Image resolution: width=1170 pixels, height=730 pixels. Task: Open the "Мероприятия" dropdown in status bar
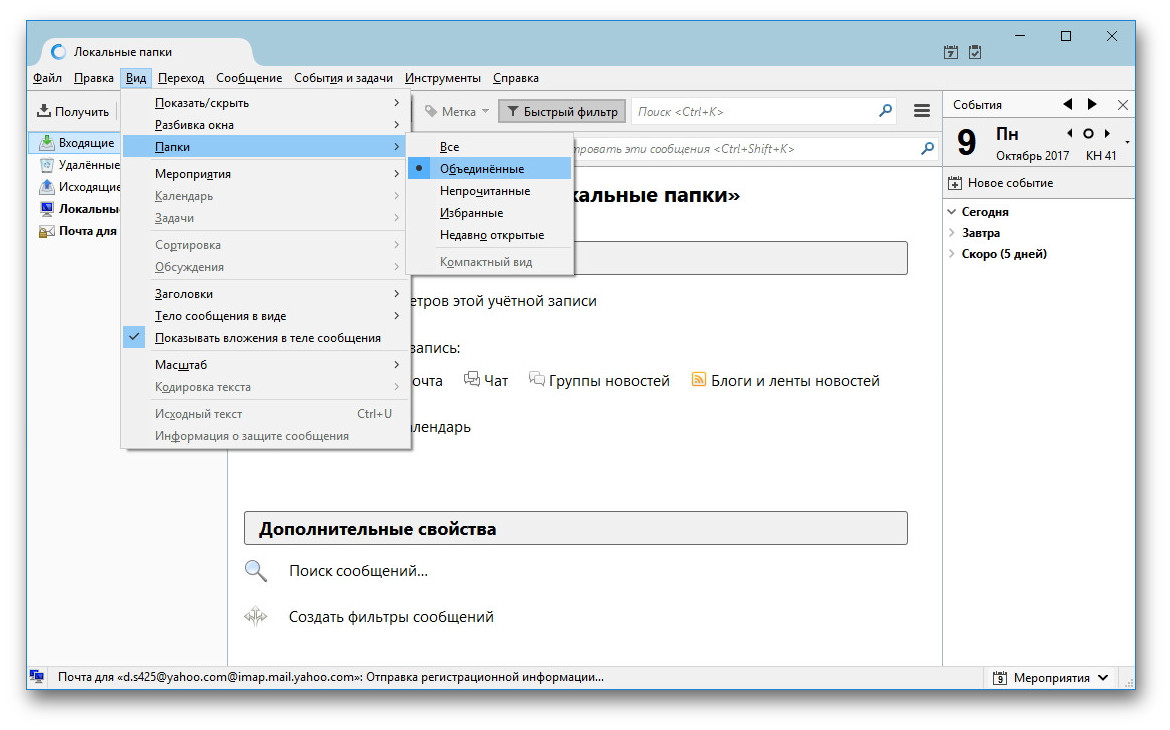pos(1051,677)
